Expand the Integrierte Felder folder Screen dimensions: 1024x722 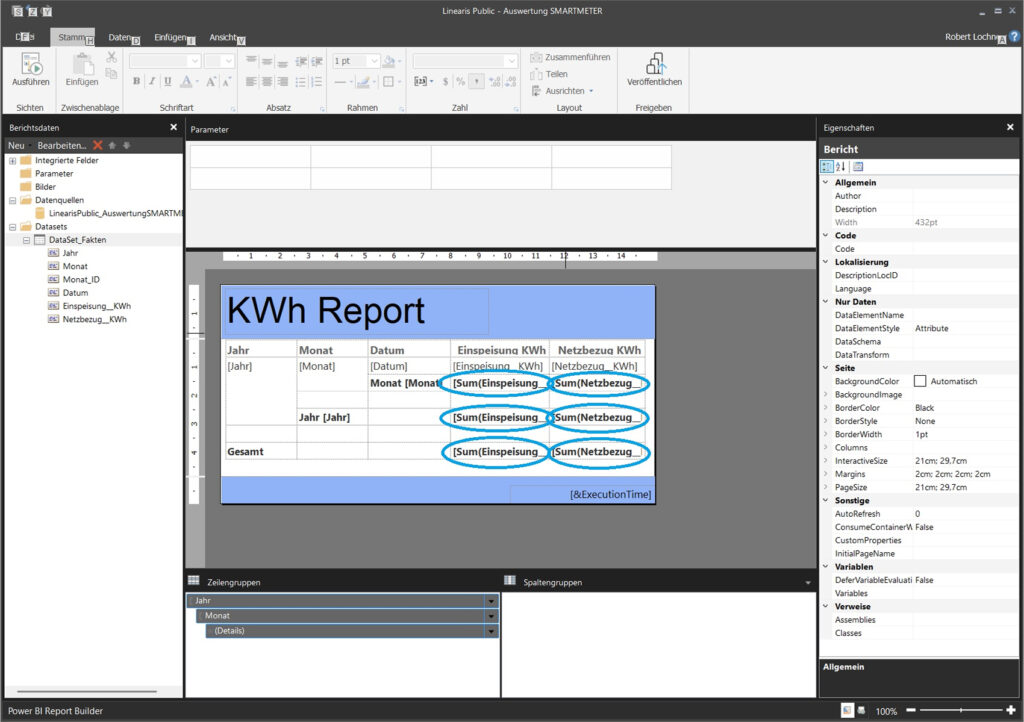tap(13, 160)
